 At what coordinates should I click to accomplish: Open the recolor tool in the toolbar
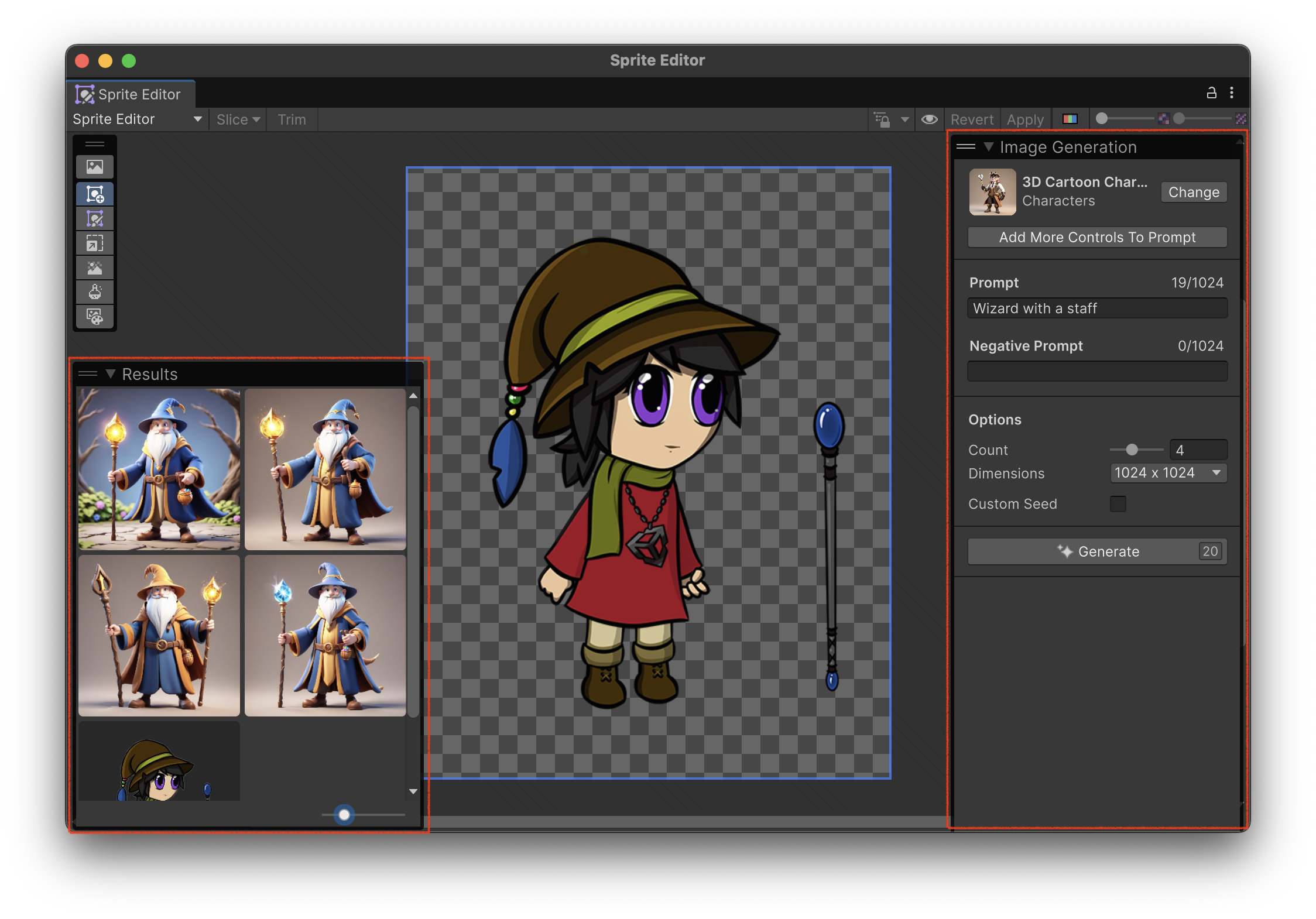95,292
